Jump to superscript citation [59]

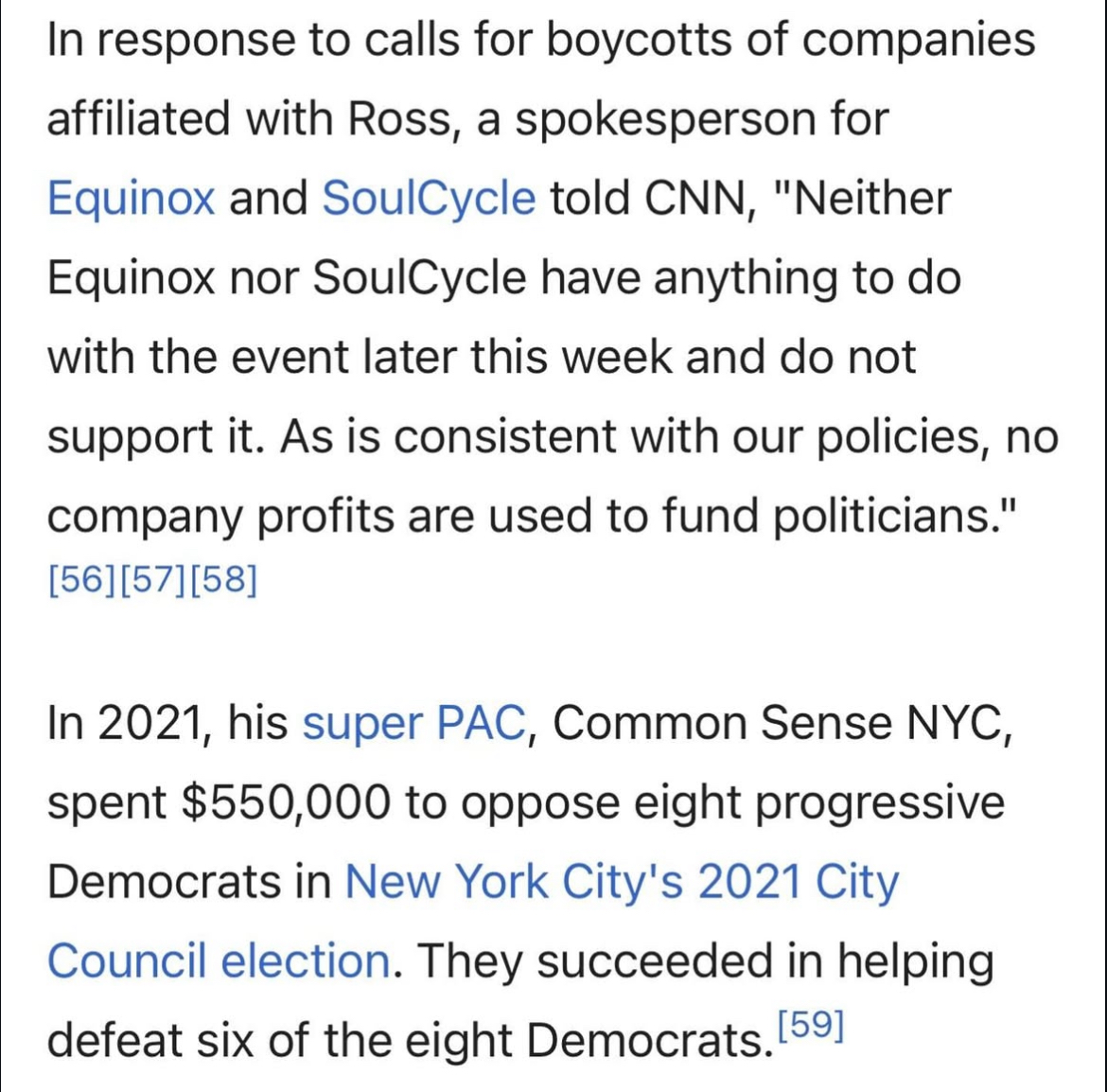(811, 1025)
